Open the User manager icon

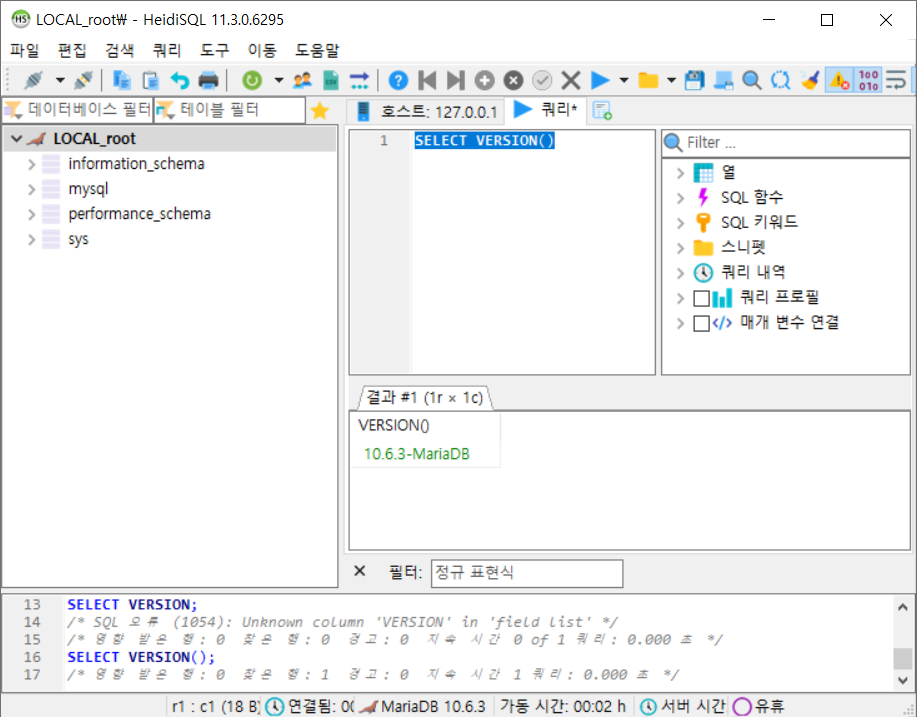(302, 80)
